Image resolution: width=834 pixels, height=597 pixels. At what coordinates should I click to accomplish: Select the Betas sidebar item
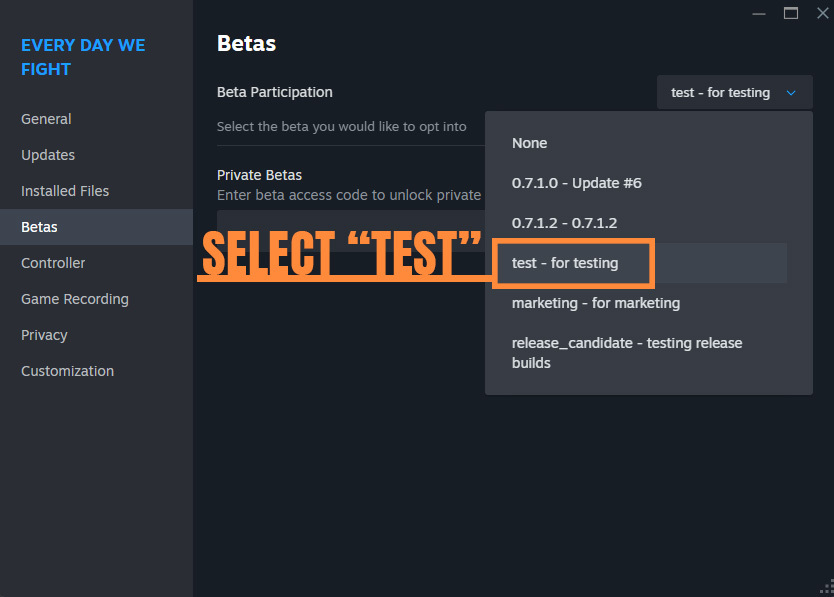click(x=40, y=227)
